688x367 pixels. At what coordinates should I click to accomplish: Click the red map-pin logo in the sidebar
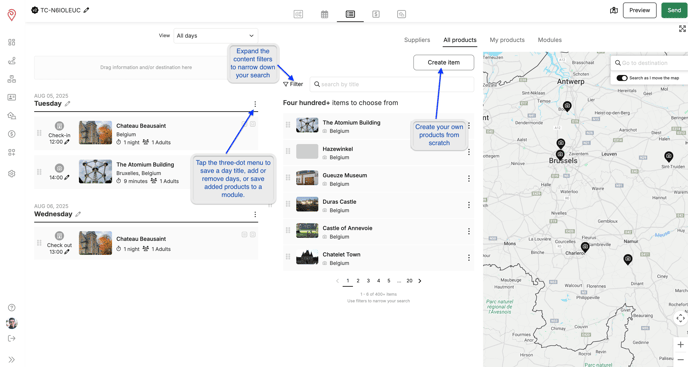(x=12, y=15)
